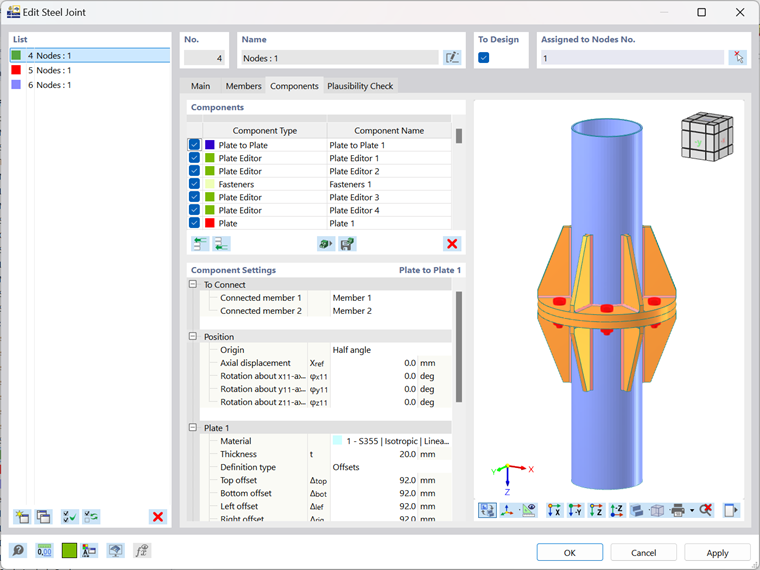Collapse the To Connect section
The width and height of the screenshot is (760, 570).
click(x=193, y=285)
